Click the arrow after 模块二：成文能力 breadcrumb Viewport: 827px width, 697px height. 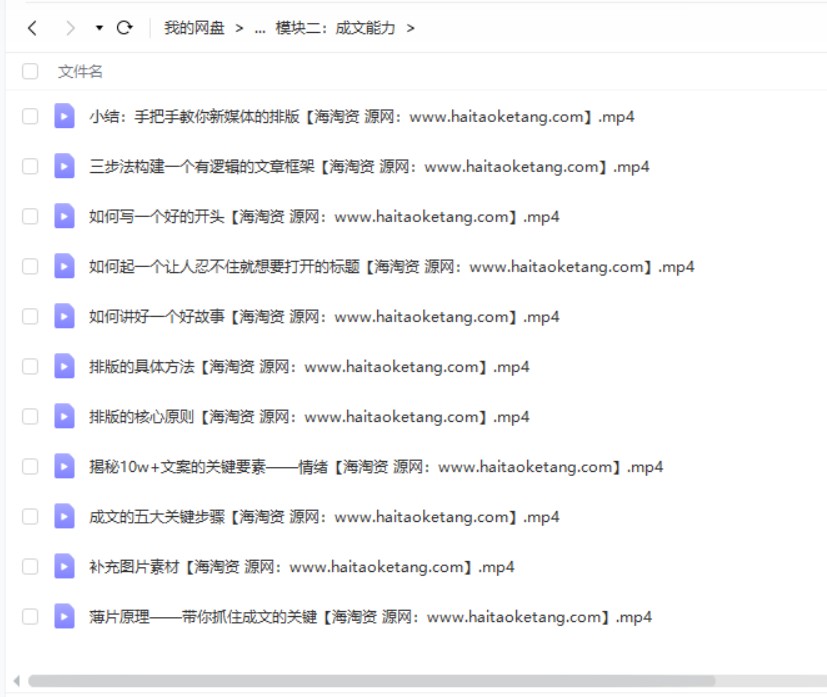(410, 28)
